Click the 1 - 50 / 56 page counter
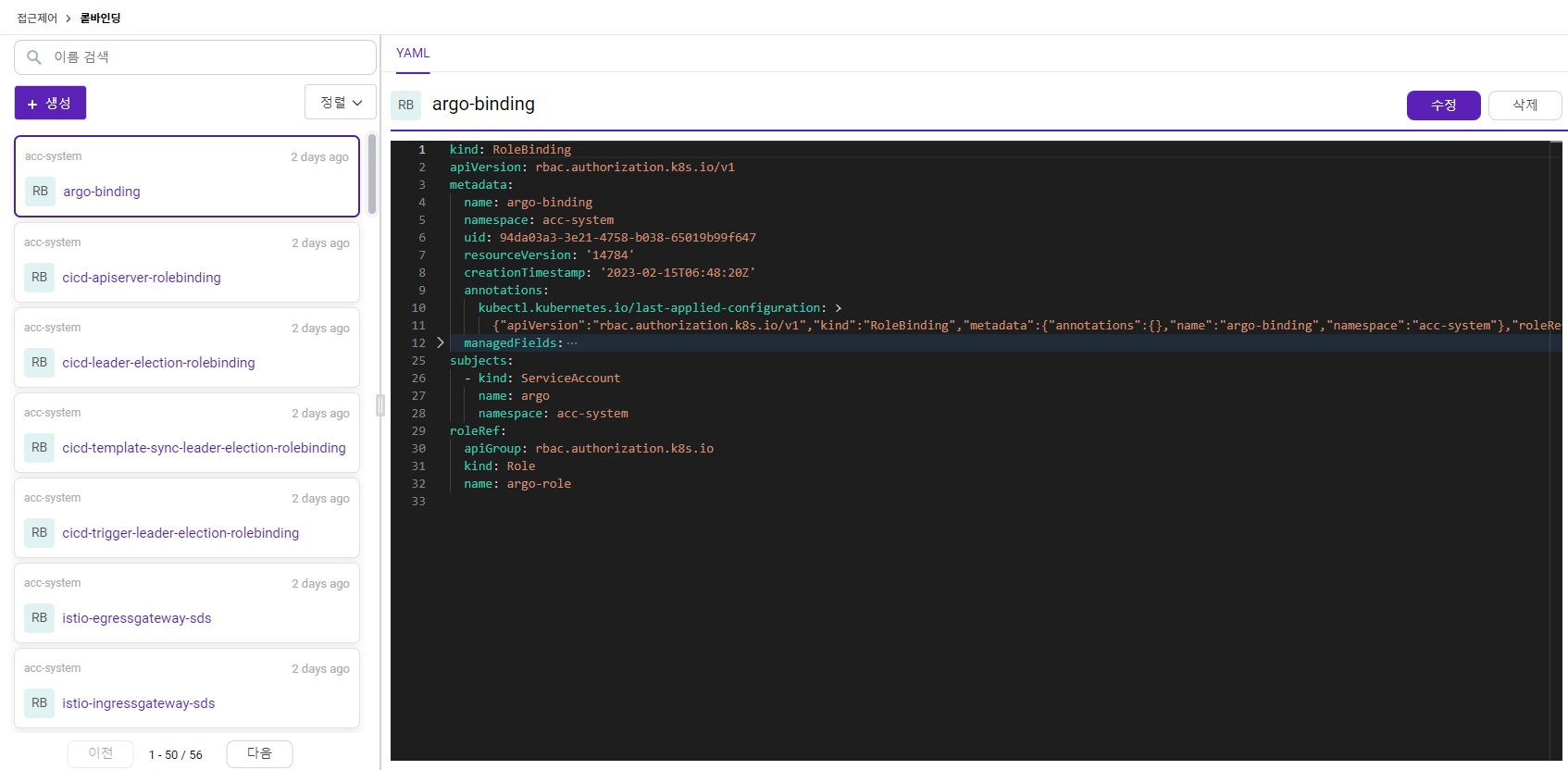1568x770 pixels. 176,754
